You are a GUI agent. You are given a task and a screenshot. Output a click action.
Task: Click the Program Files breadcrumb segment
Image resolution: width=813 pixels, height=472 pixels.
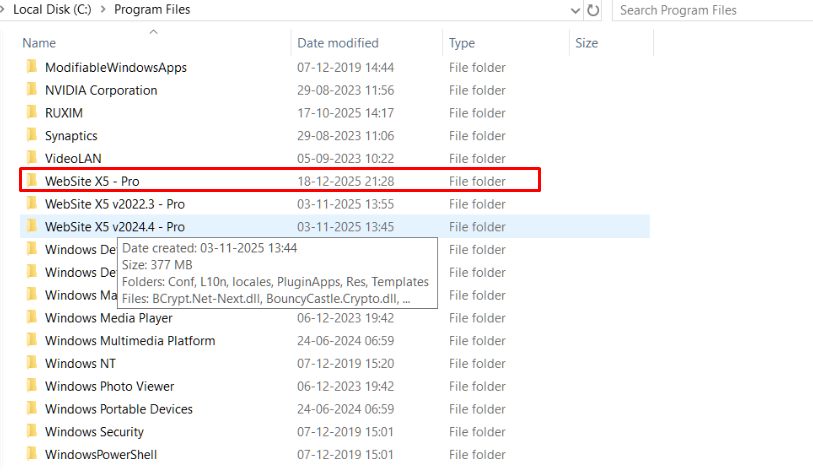tap(152, 10)
